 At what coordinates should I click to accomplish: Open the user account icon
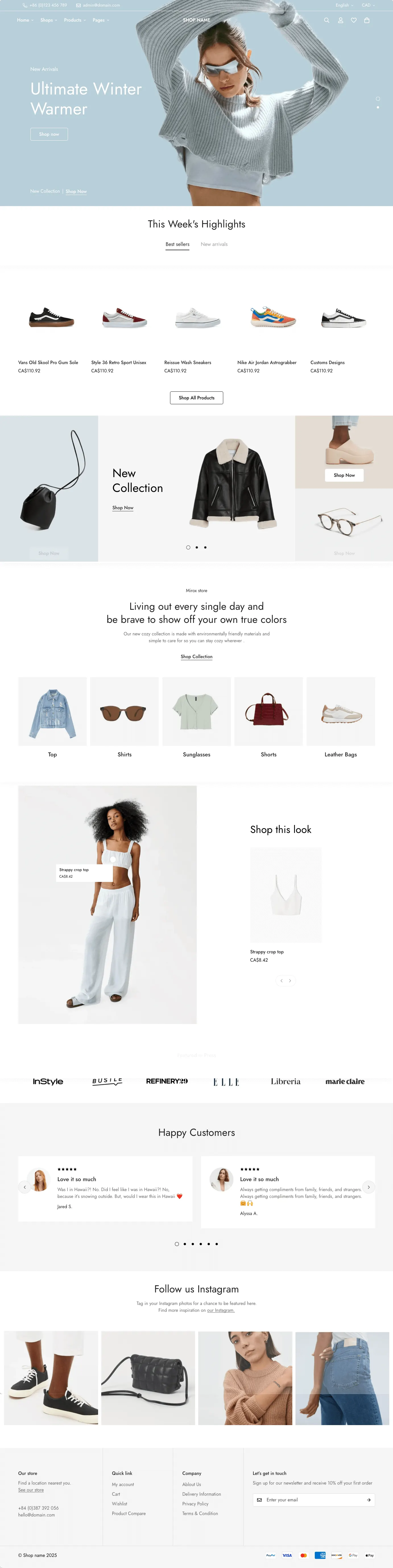tap(340, 20)
